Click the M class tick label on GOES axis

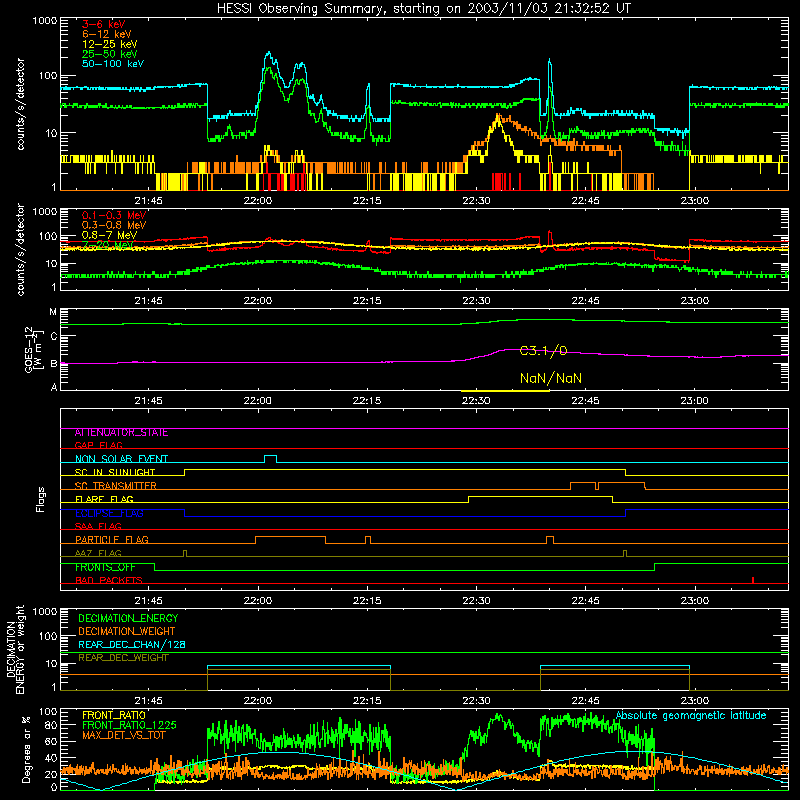click(53, 312)
